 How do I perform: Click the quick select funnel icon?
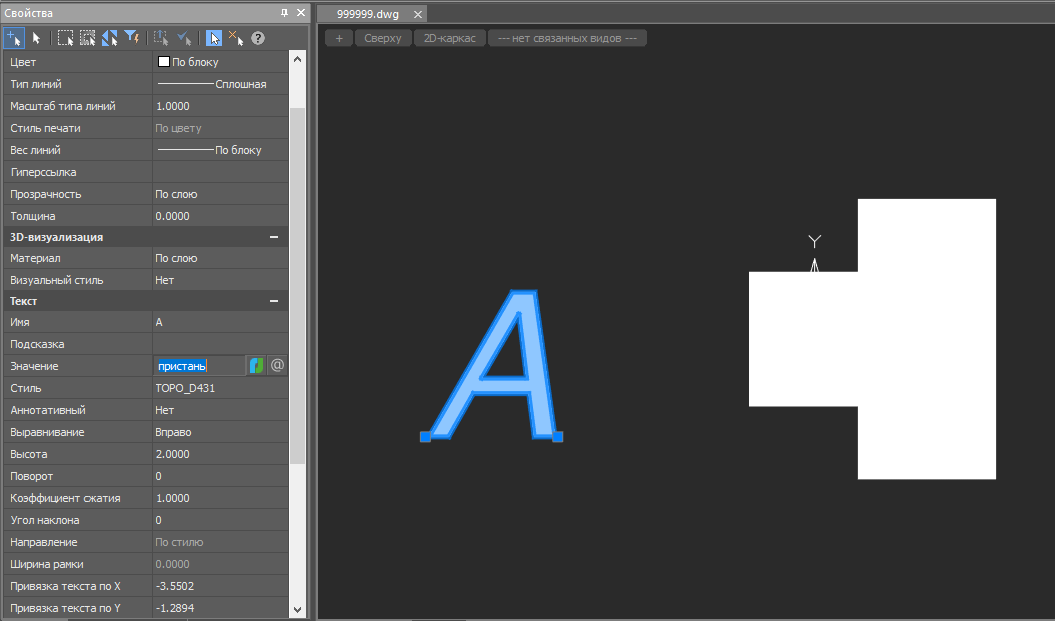click(132, 38)
